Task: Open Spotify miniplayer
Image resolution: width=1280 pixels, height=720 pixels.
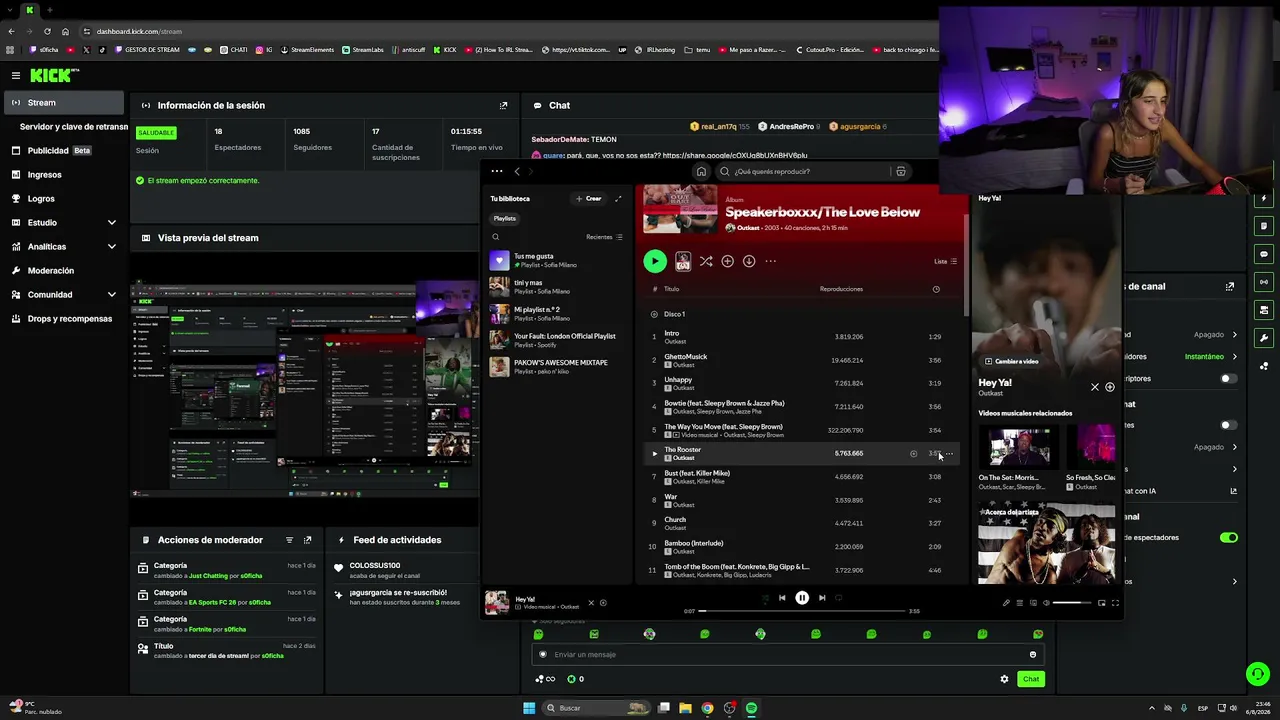Action: (x=1102, y=603)
